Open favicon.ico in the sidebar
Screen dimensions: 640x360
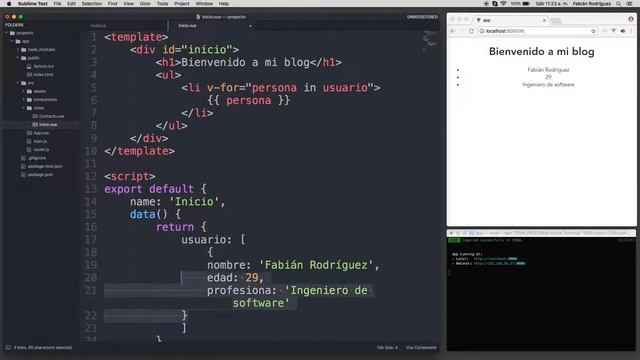pyautogui.click(x=44, y=66)
